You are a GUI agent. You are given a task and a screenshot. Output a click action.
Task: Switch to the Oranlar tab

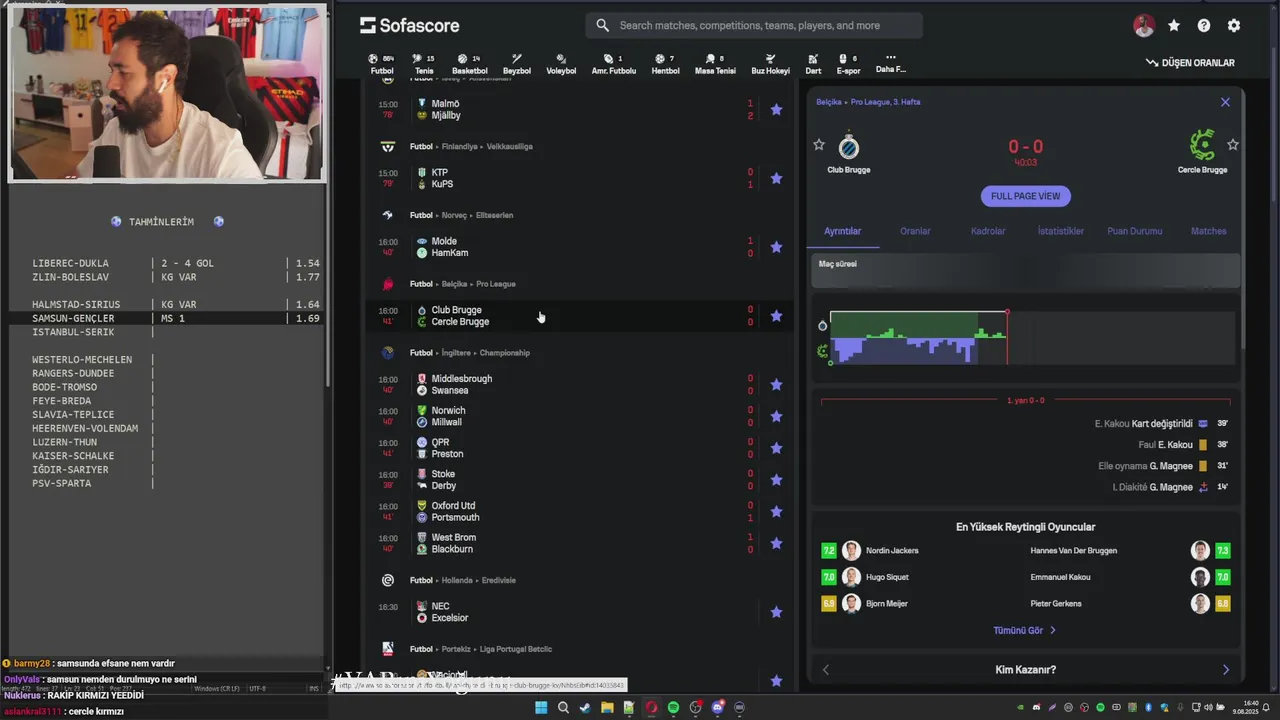(x=915, y=231)
